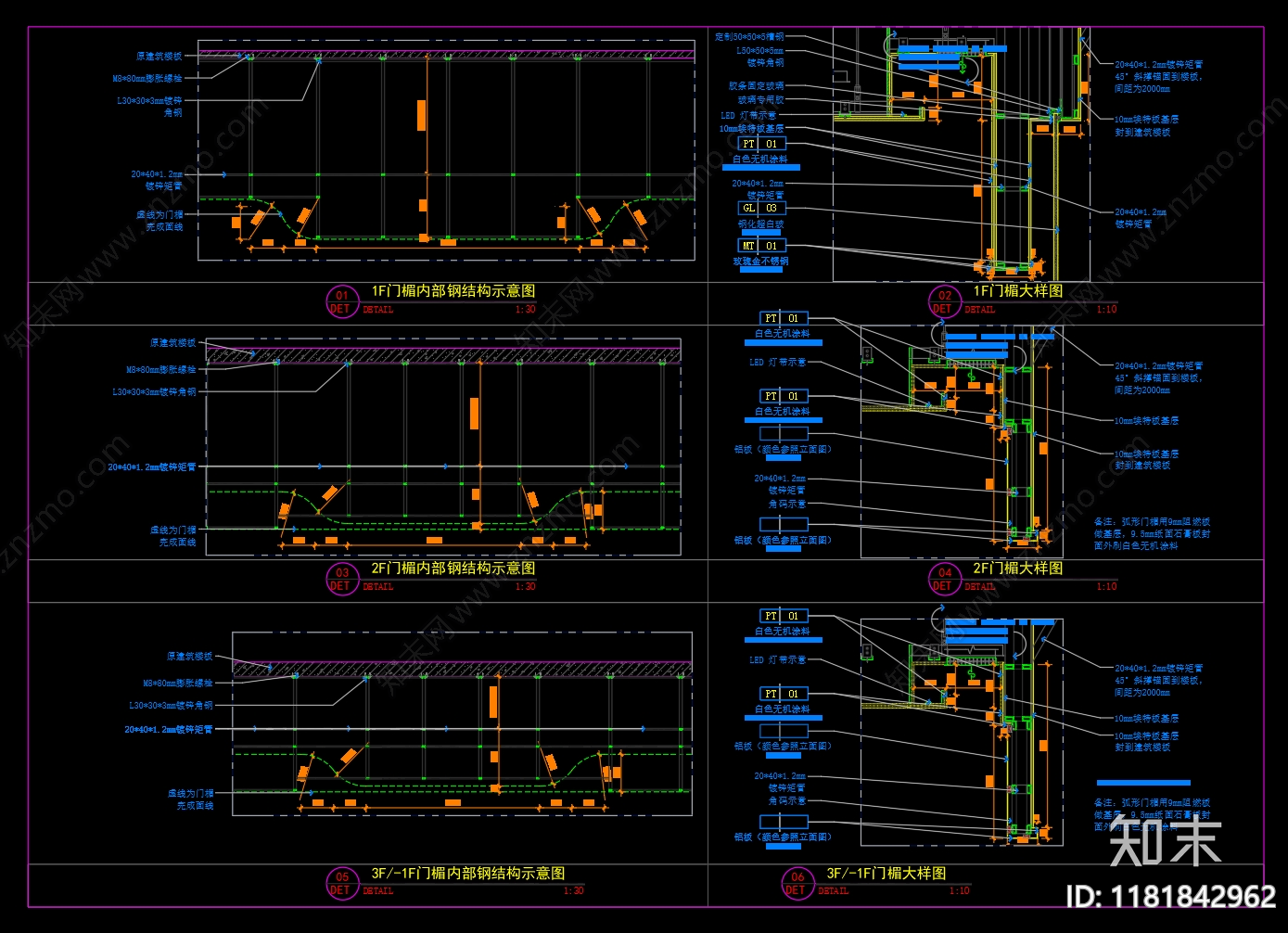Image resolution: width=1288 pixels, height=933 pixels.
Task: Click the L50*50*5mm 镀锌角钢 annotation
Action: click(760, 58)
